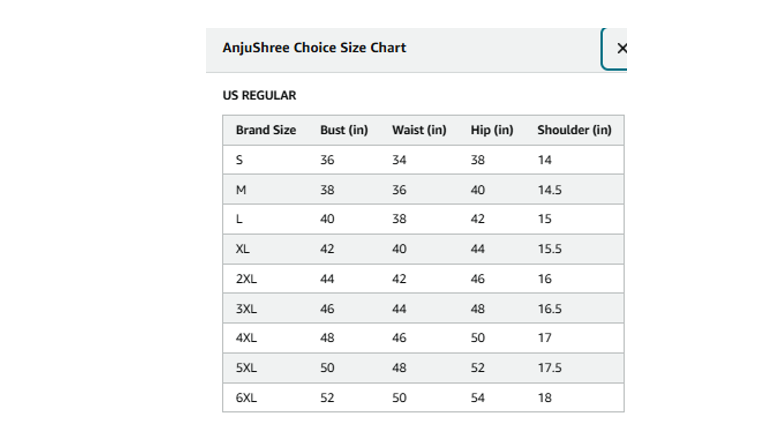The height and width of the screenshot is (434, 784).
Task: Click shoulder value 17.5 in 5XL row
Action: [x=550, y=368]
